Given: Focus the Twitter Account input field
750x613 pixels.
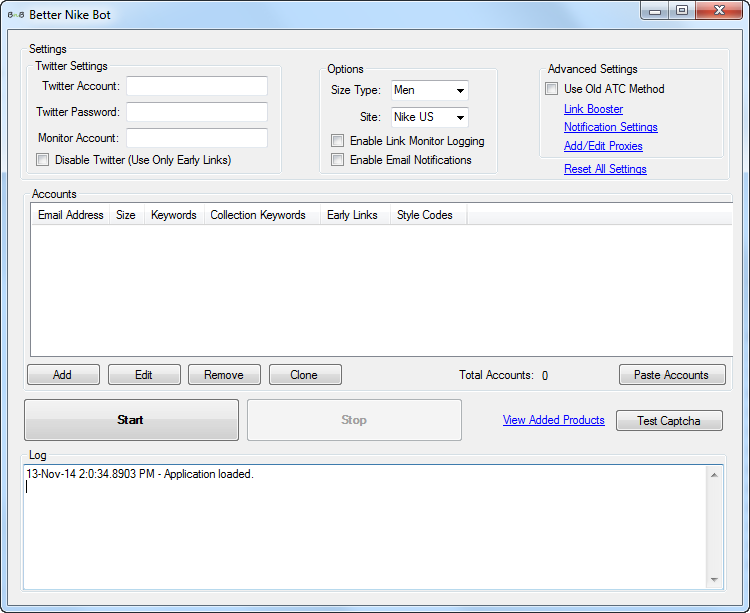Looking at the screenshot, I should 197,86.
